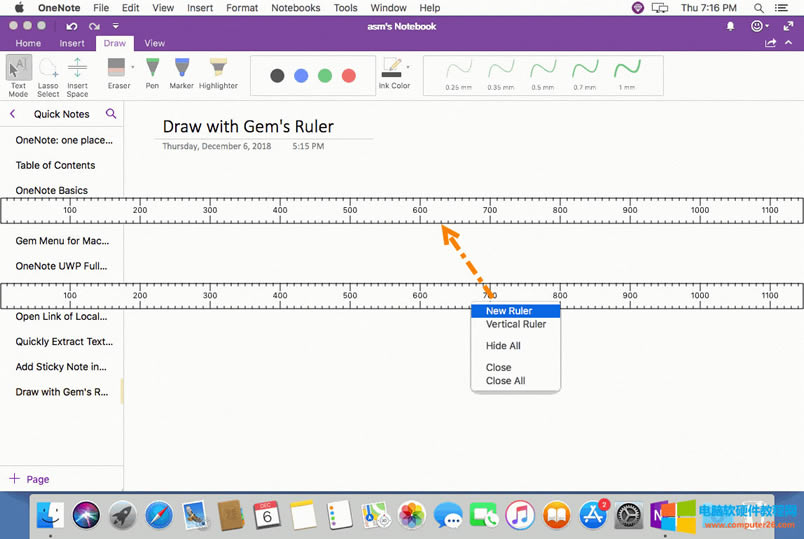
Task: Click the page title Draw with Gem's Ruler
Action: 248,126
